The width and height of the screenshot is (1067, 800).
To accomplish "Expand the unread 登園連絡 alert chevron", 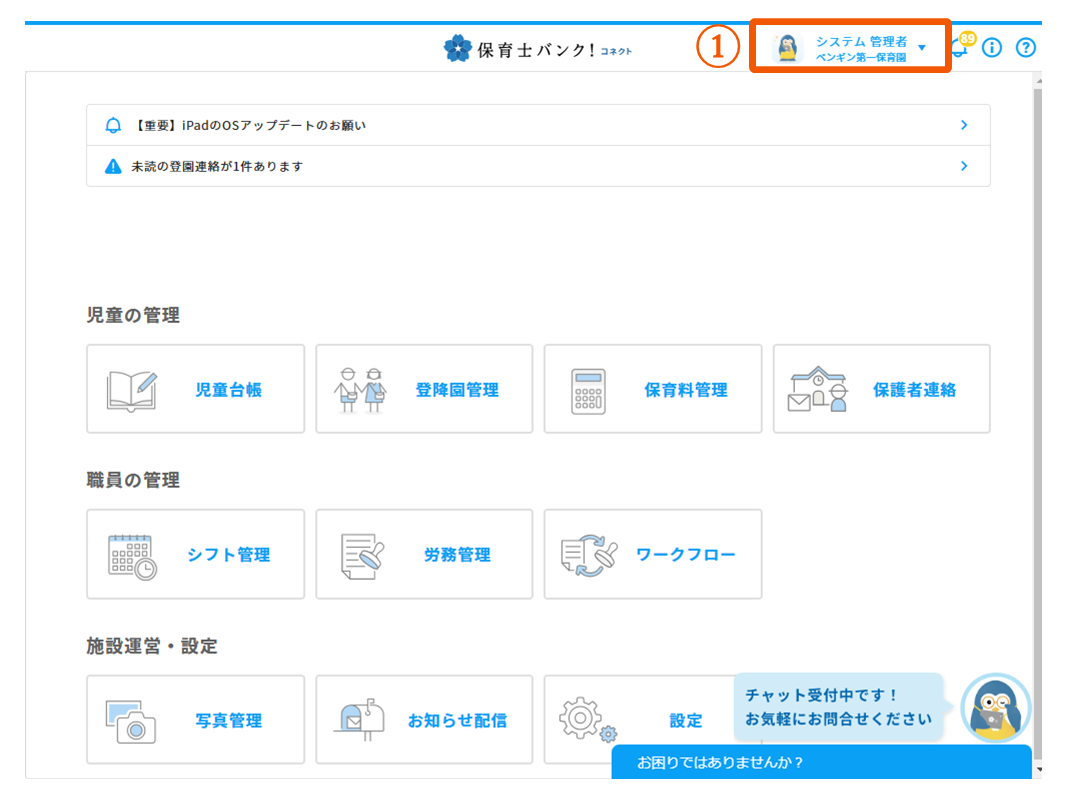I will point(964,166).
